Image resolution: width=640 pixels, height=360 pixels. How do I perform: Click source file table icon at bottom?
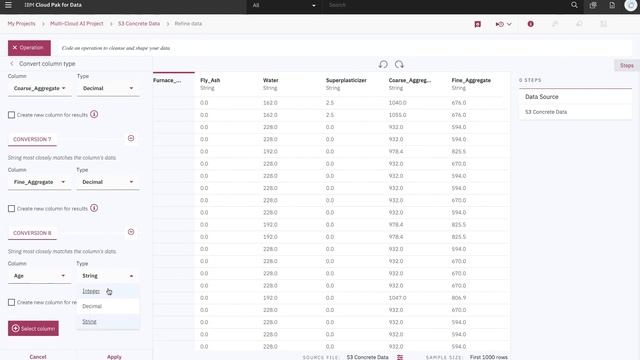[x=400, y=357]
